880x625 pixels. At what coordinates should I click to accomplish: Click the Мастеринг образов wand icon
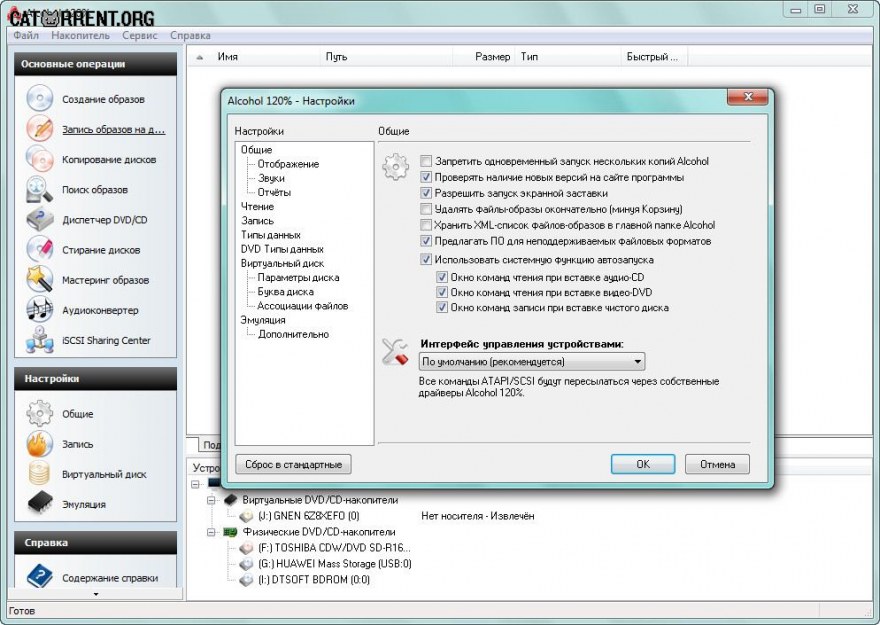[39, 279]
